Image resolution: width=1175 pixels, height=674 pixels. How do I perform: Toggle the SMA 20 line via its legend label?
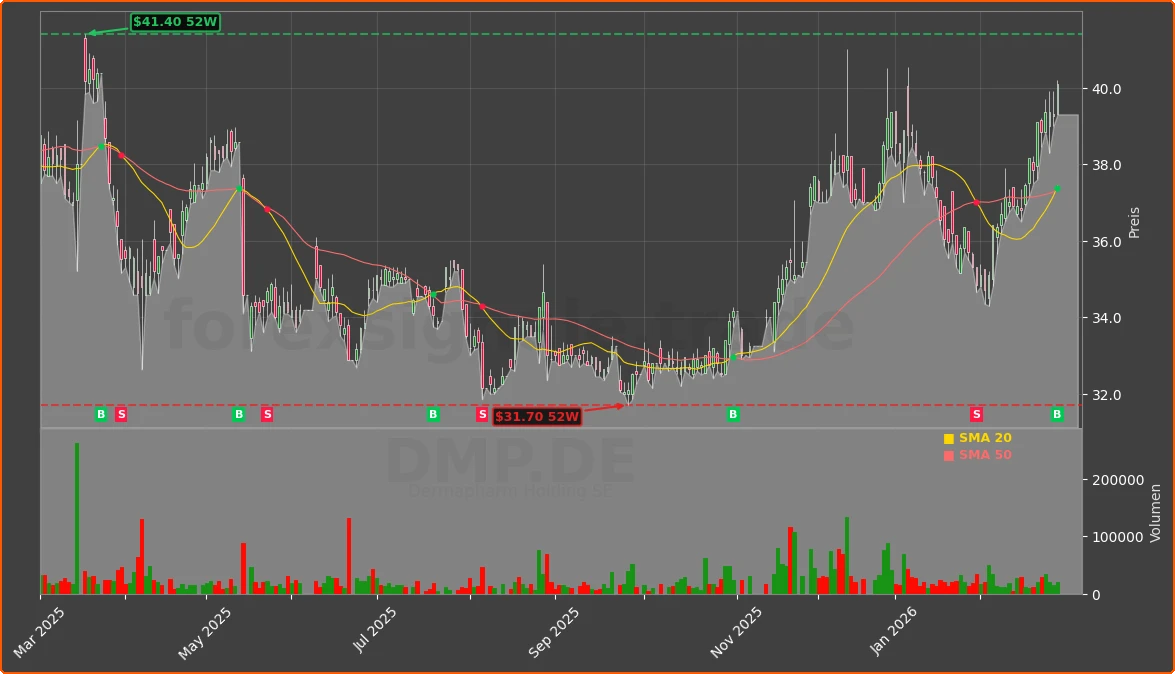click(984, 437)
